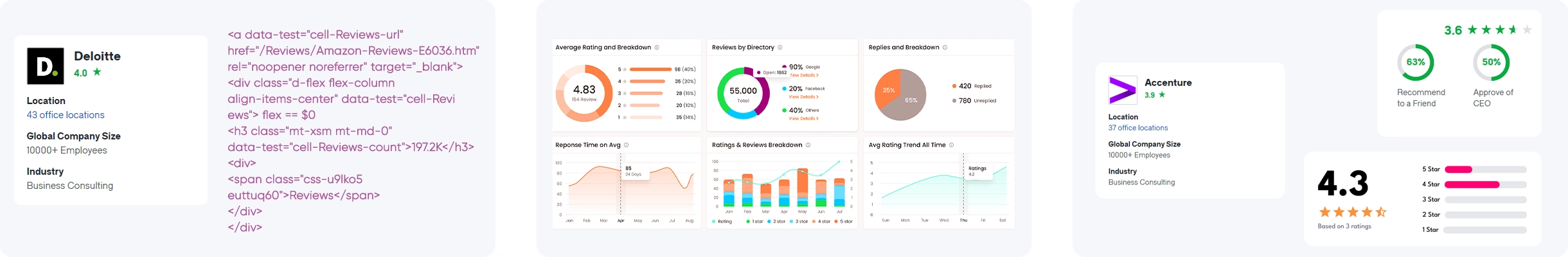Click the 4 Star pink rating bar
The image size is (1568, 257).
1472,184
